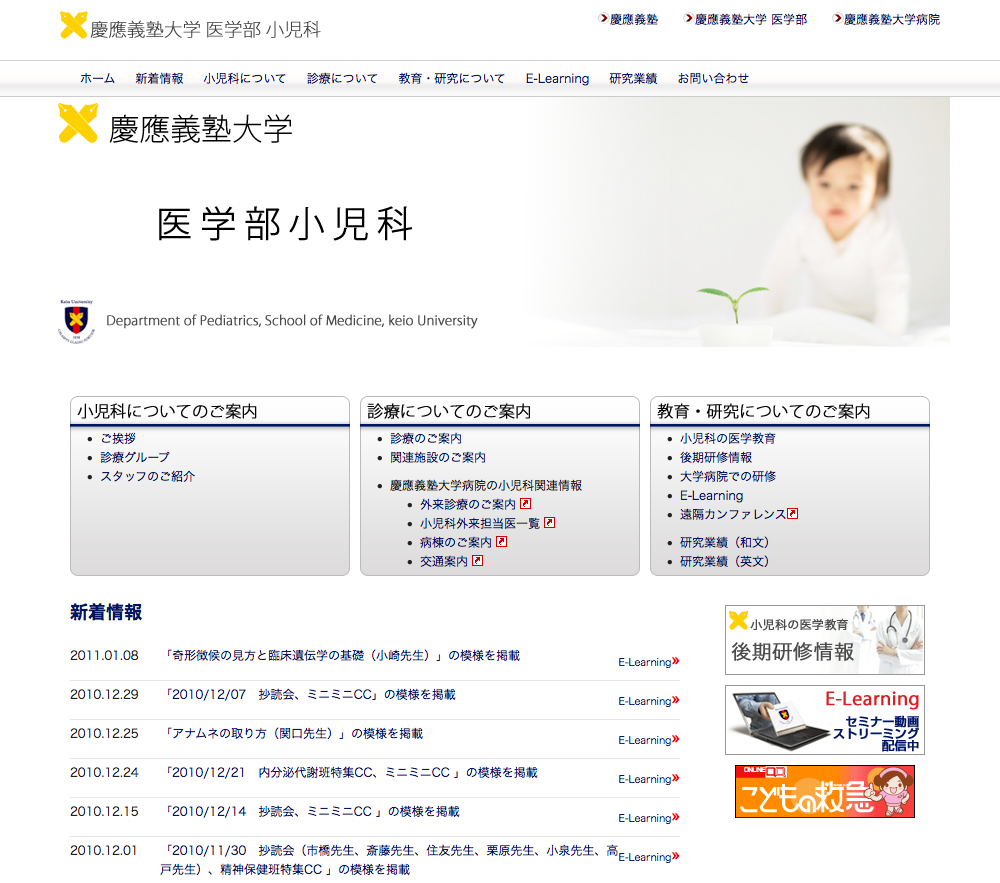Open the ご挨拶 link

pyautogui.click(x=118, y=439)
